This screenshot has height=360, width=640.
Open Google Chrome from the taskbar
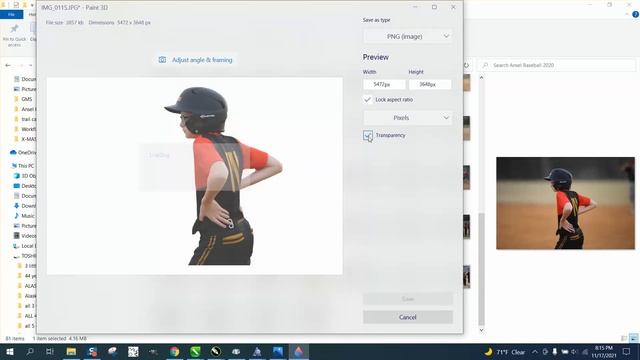tap(175, 351)
